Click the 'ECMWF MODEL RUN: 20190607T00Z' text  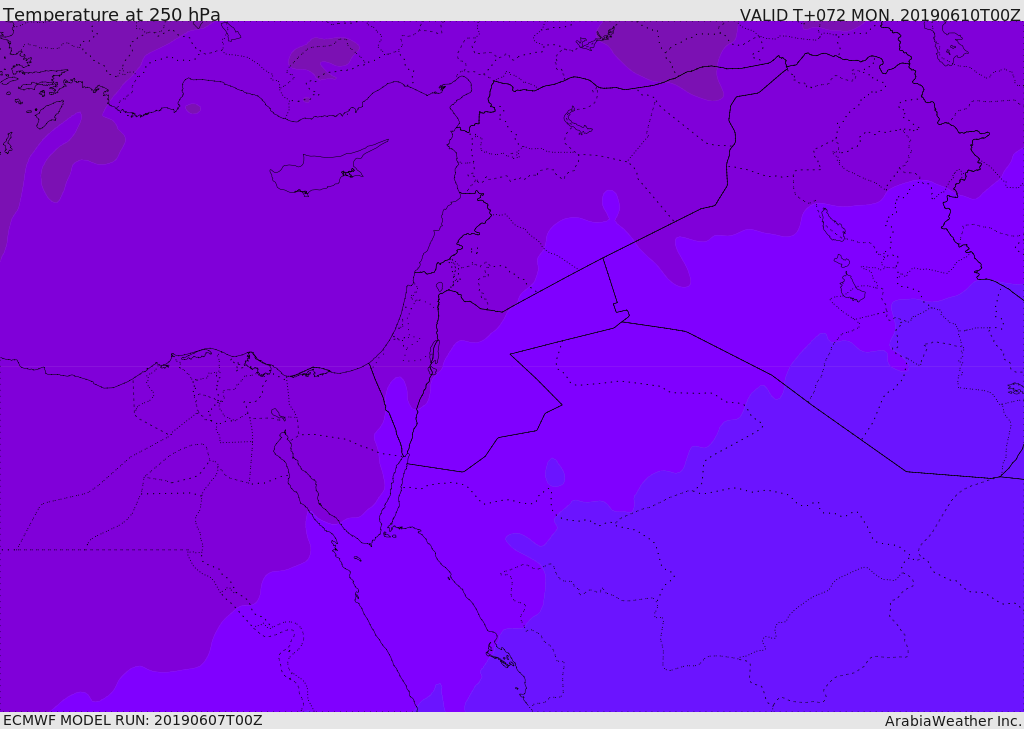pos(133,720)
